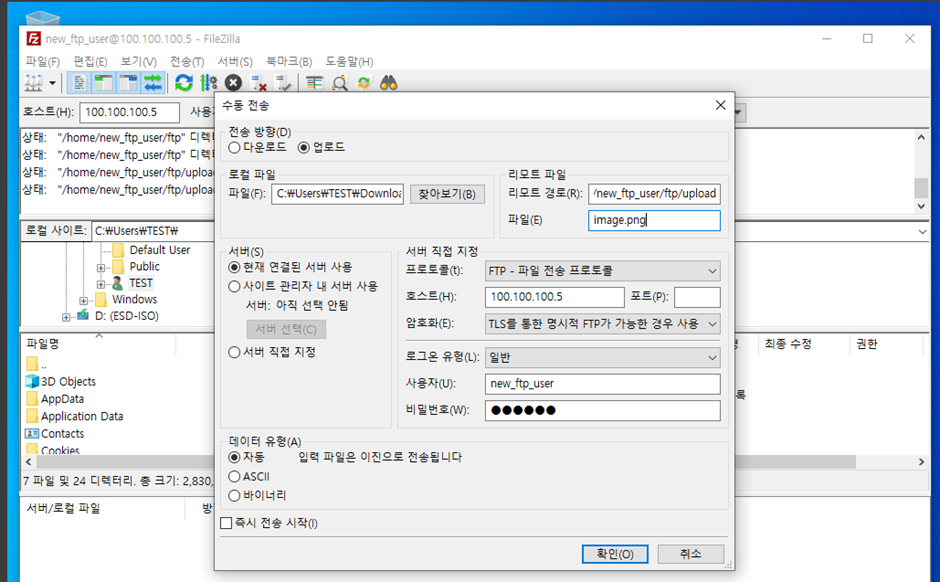The image size is (940, 582).
Task: Open the 로그온 유형 dropdown
Action: [602, 358]
